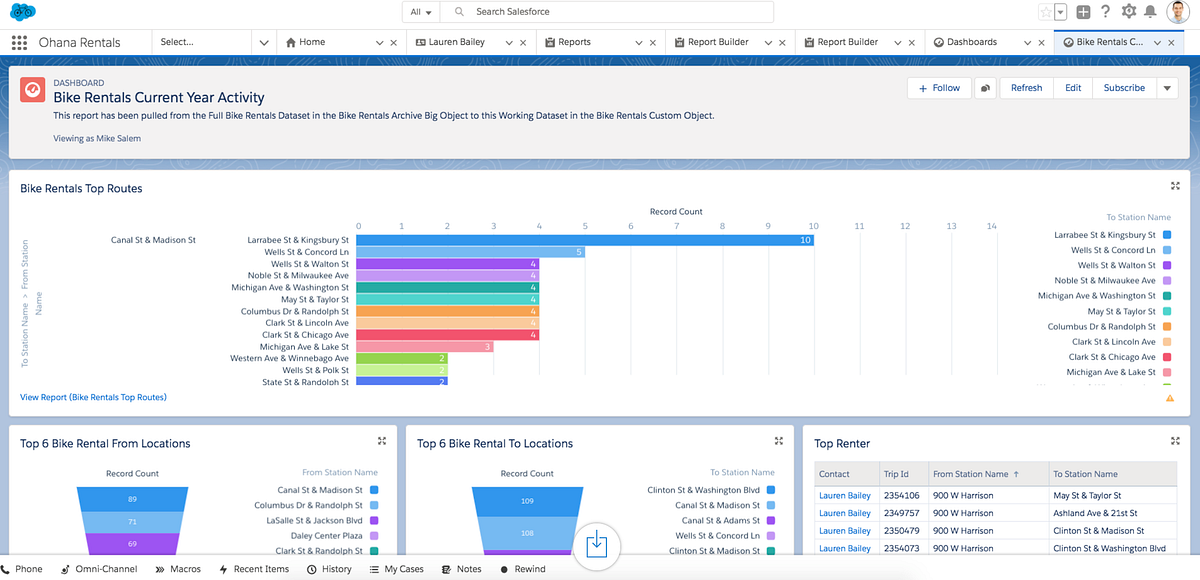
Task: Expand the Dashboards tab chevron menu
Action: pos(1026,43)
